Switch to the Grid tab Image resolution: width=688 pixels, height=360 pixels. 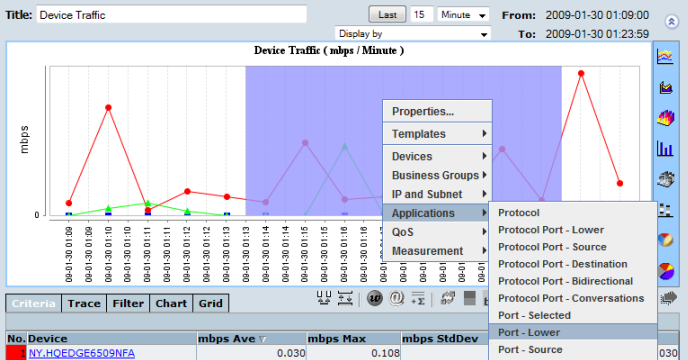(211, 303)
